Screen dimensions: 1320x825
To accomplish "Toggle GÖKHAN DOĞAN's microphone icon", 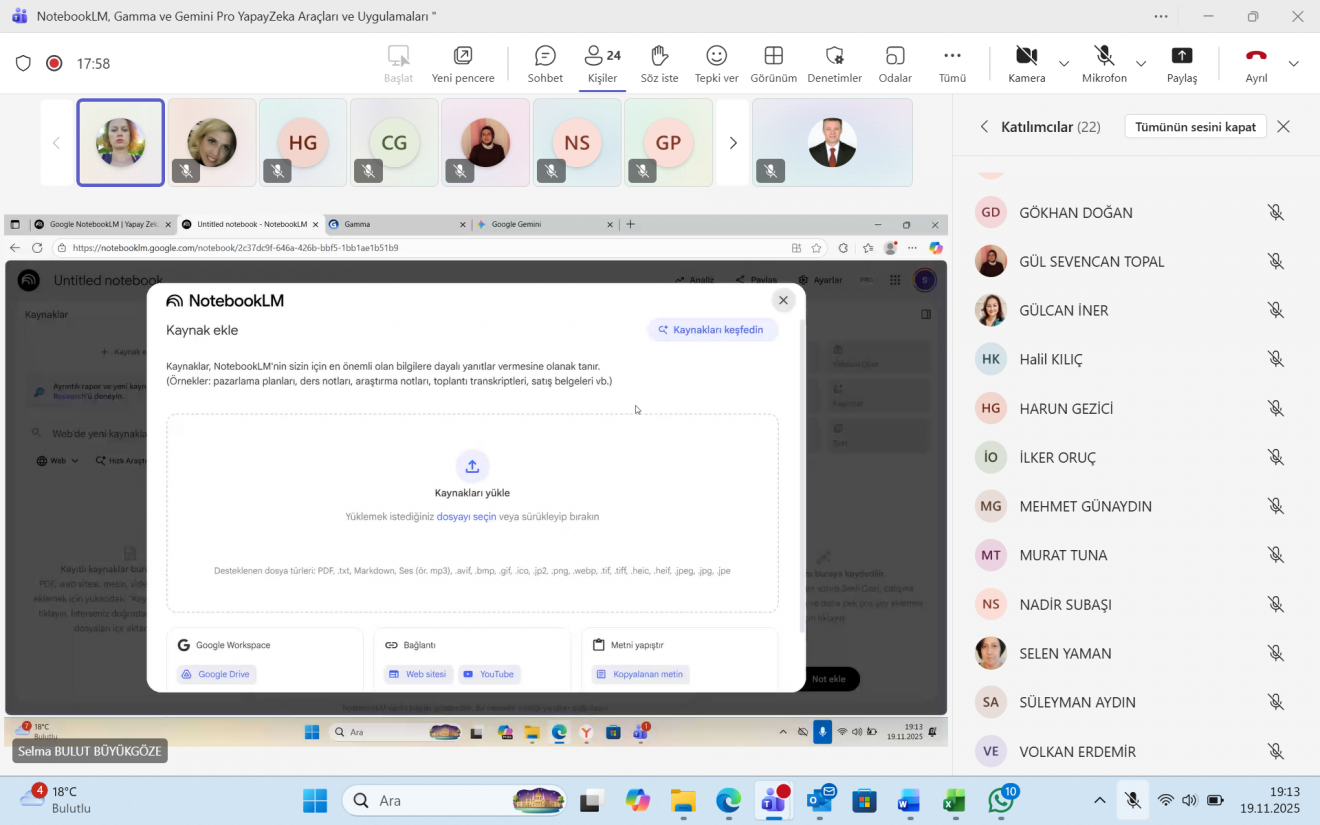I will coord(1275,212).
